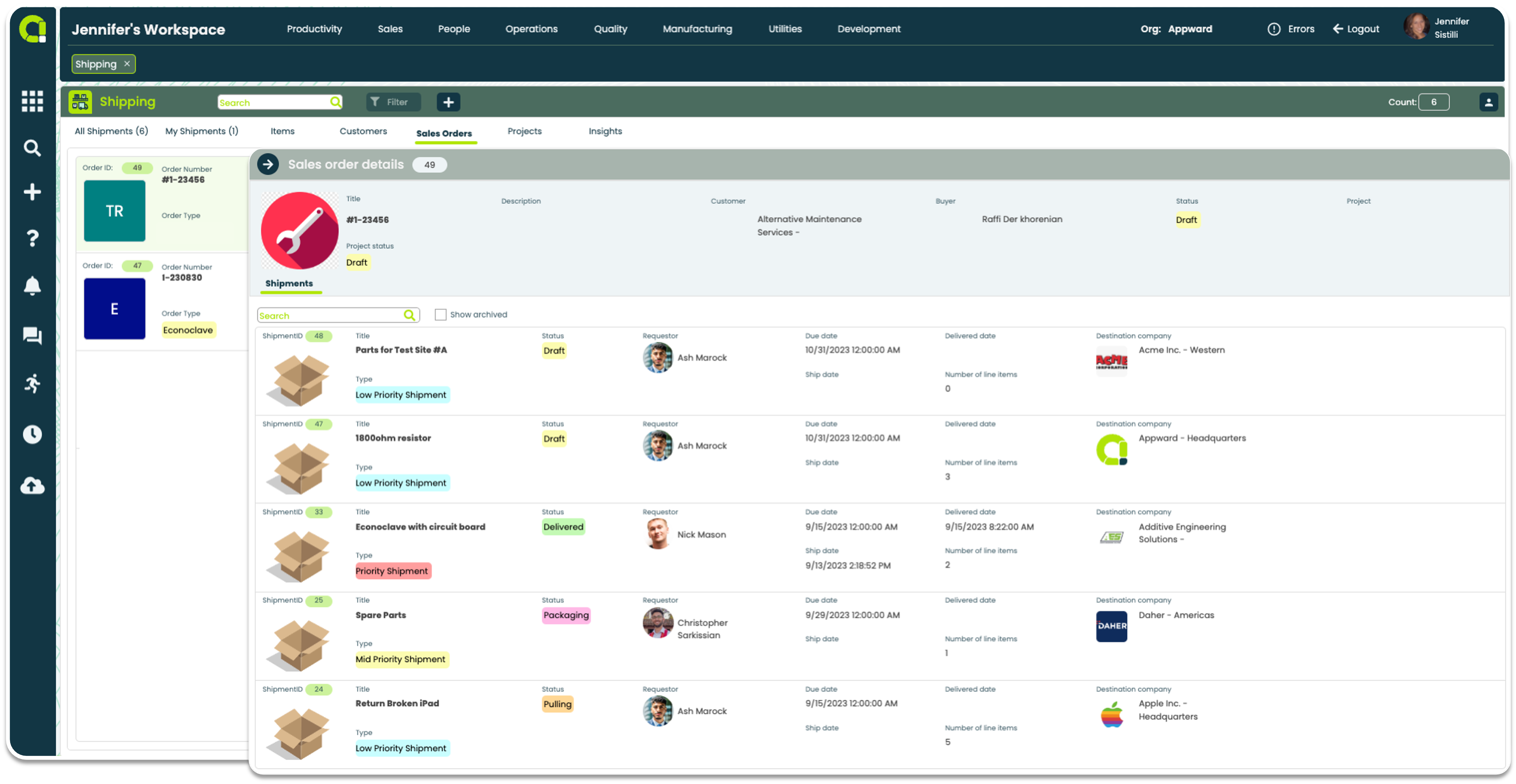Click the Apple Inc. company logo
Screen dimensions: 1516x784
click(1111, 715)
